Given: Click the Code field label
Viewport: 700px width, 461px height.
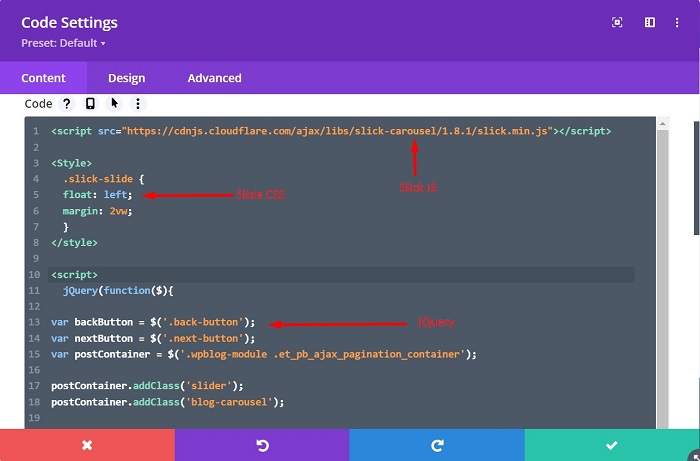Looking at the screenshot, I should [x=38, y=104].
